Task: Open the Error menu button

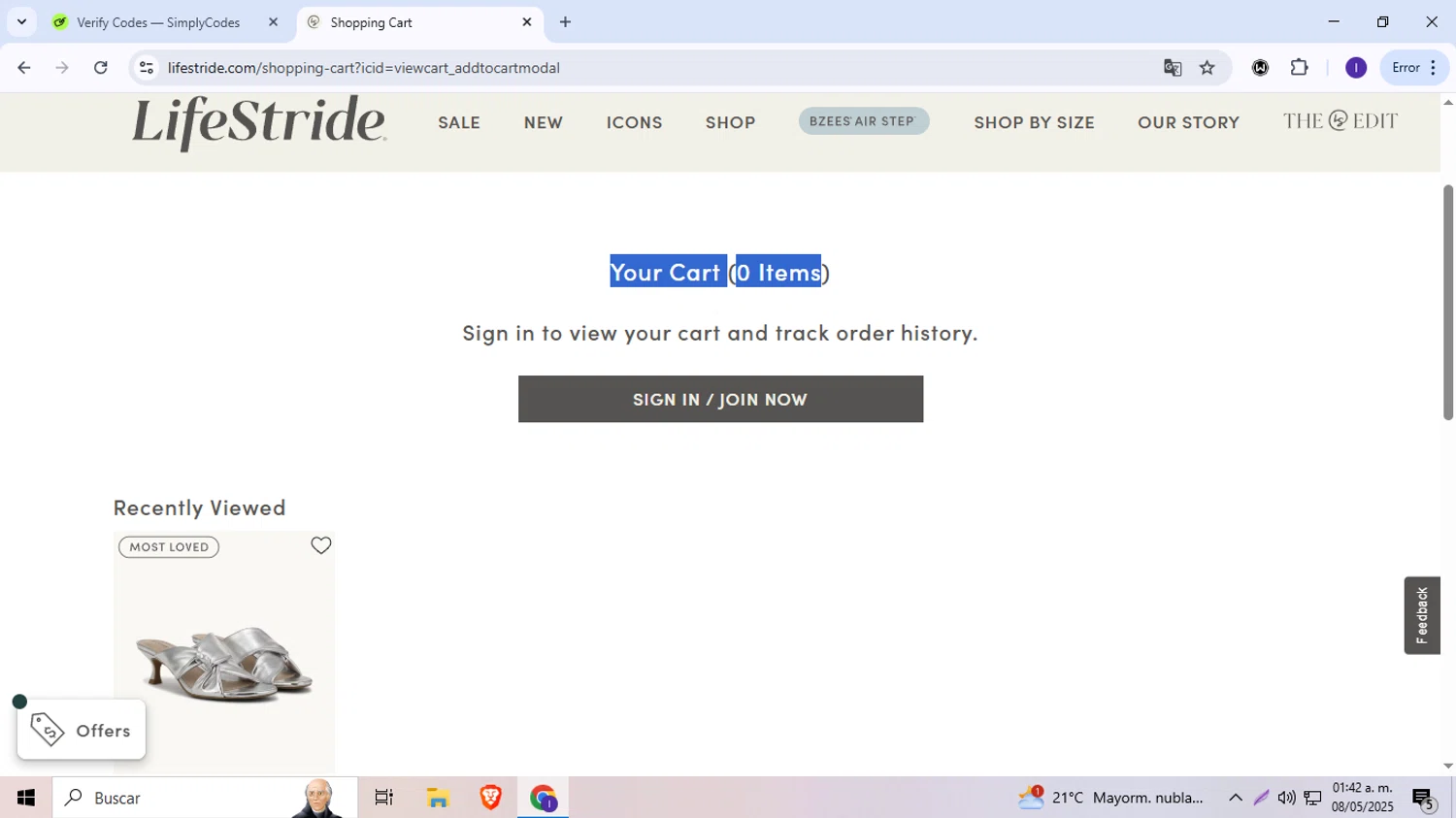Action: tap(1414, 68)
